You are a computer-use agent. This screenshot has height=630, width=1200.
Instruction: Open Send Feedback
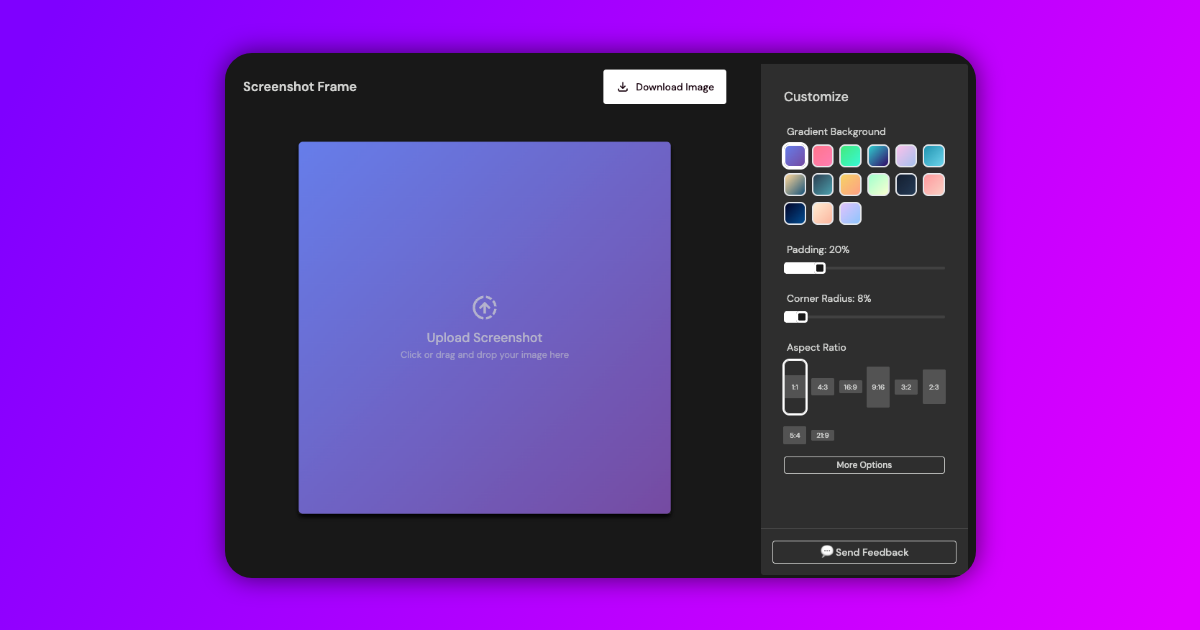(x=864, y=552)
